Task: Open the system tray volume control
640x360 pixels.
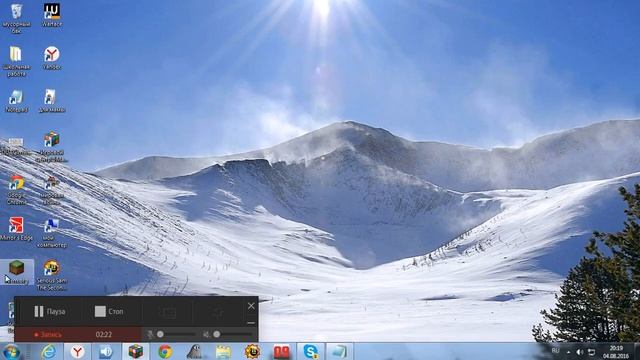Action: coord(580,352)
